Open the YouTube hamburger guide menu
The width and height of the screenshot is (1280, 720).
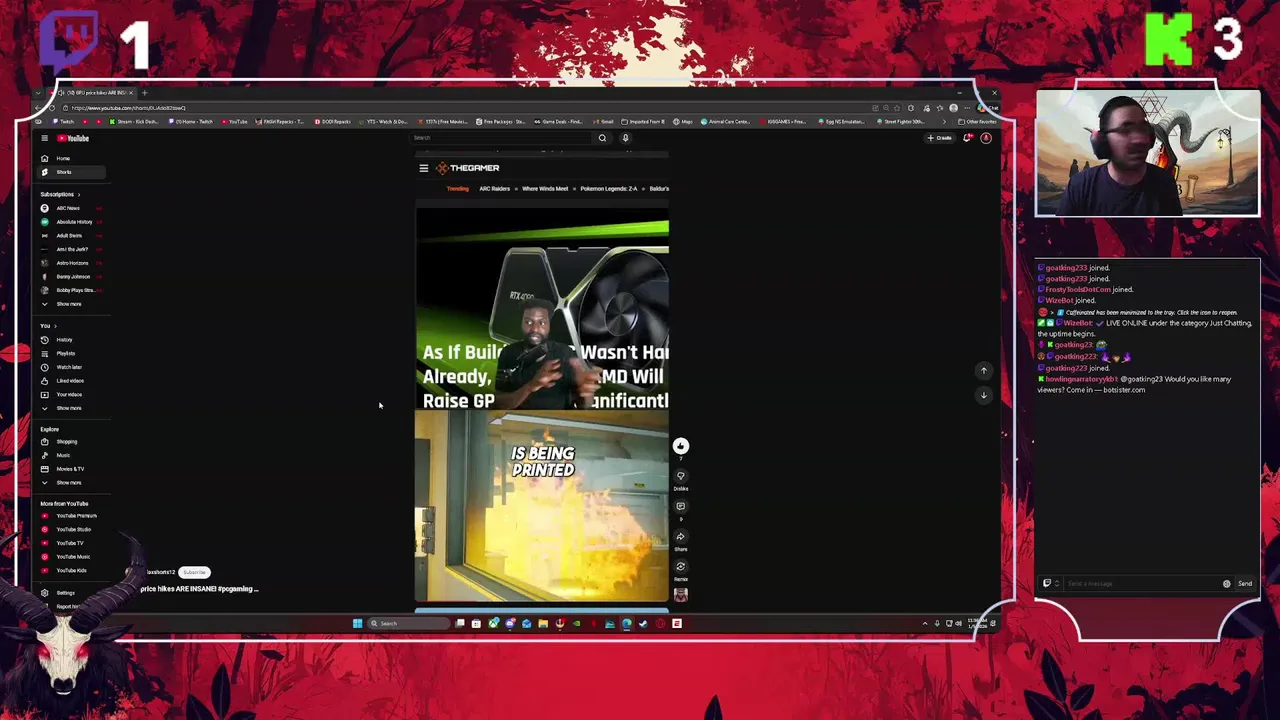(44, 138)
